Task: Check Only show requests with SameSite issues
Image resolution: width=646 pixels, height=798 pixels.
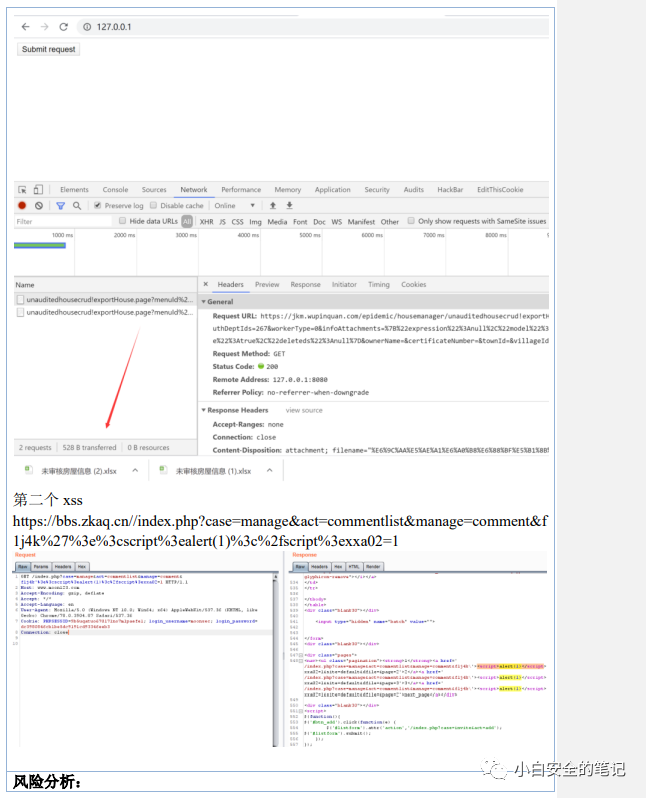Action: pos(411,221)
